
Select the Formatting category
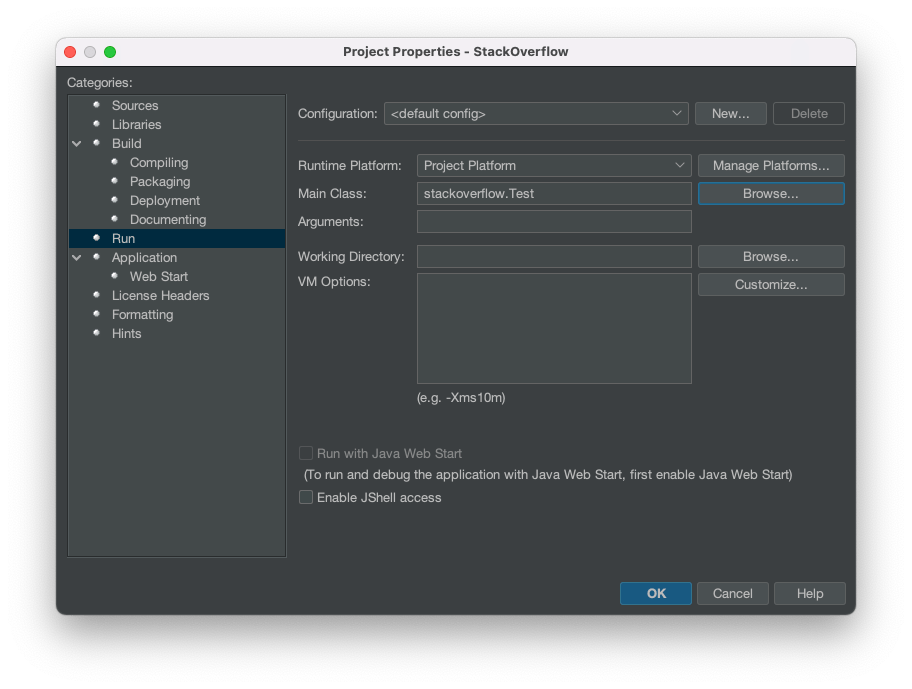tap(142, 315)
